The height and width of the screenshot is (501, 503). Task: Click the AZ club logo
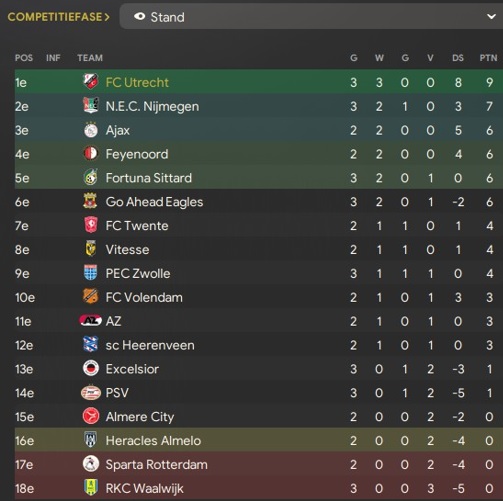coord(90,321)
